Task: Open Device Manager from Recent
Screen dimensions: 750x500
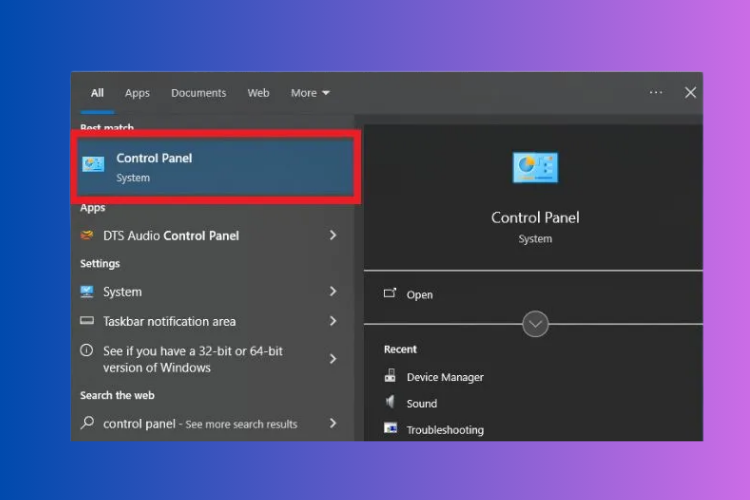Action: [445, 377]
